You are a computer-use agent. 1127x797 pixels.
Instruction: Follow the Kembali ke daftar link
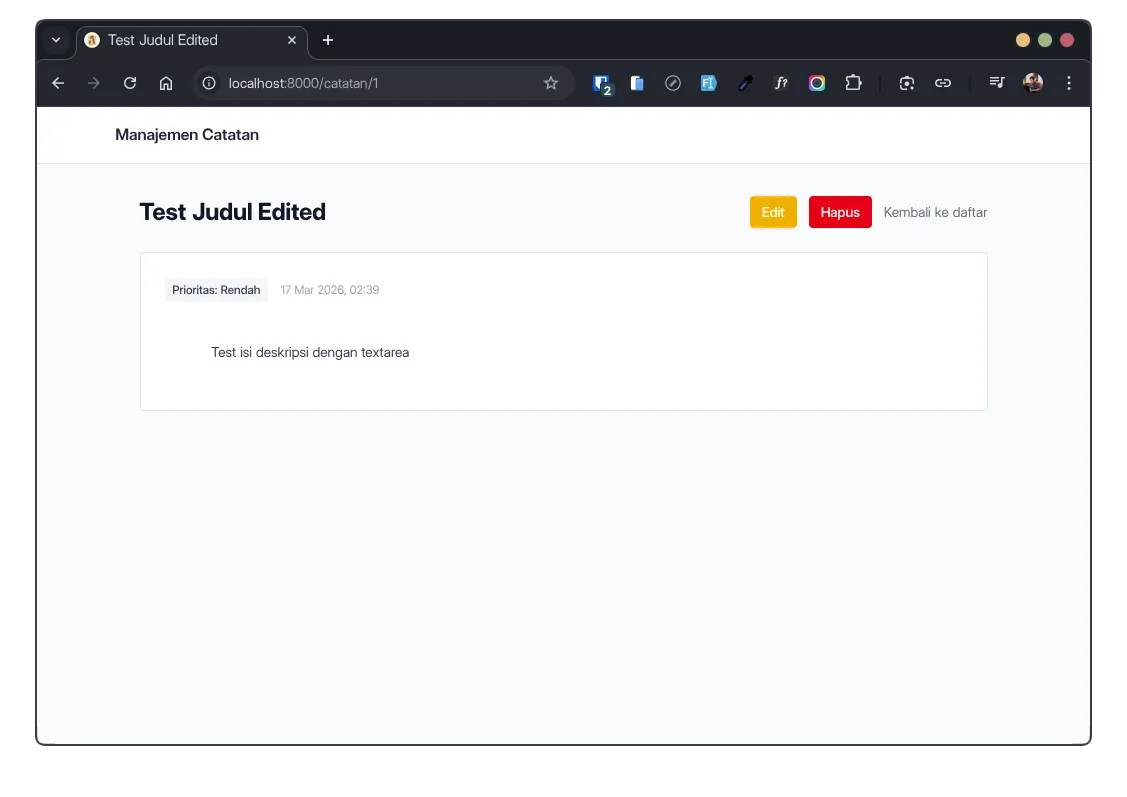click(x=934, y=212)
